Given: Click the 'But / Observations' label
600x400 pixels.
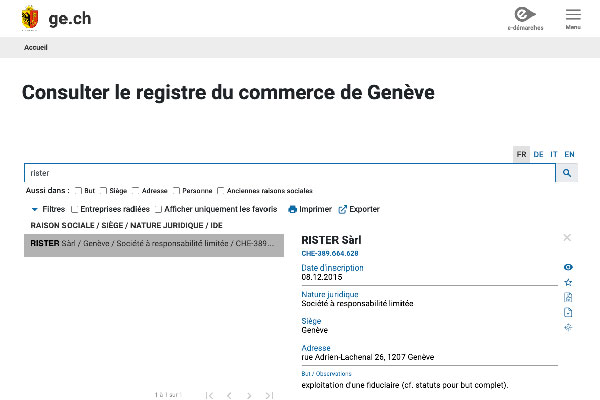Looking at the screenshot, I should coord(326,374).
